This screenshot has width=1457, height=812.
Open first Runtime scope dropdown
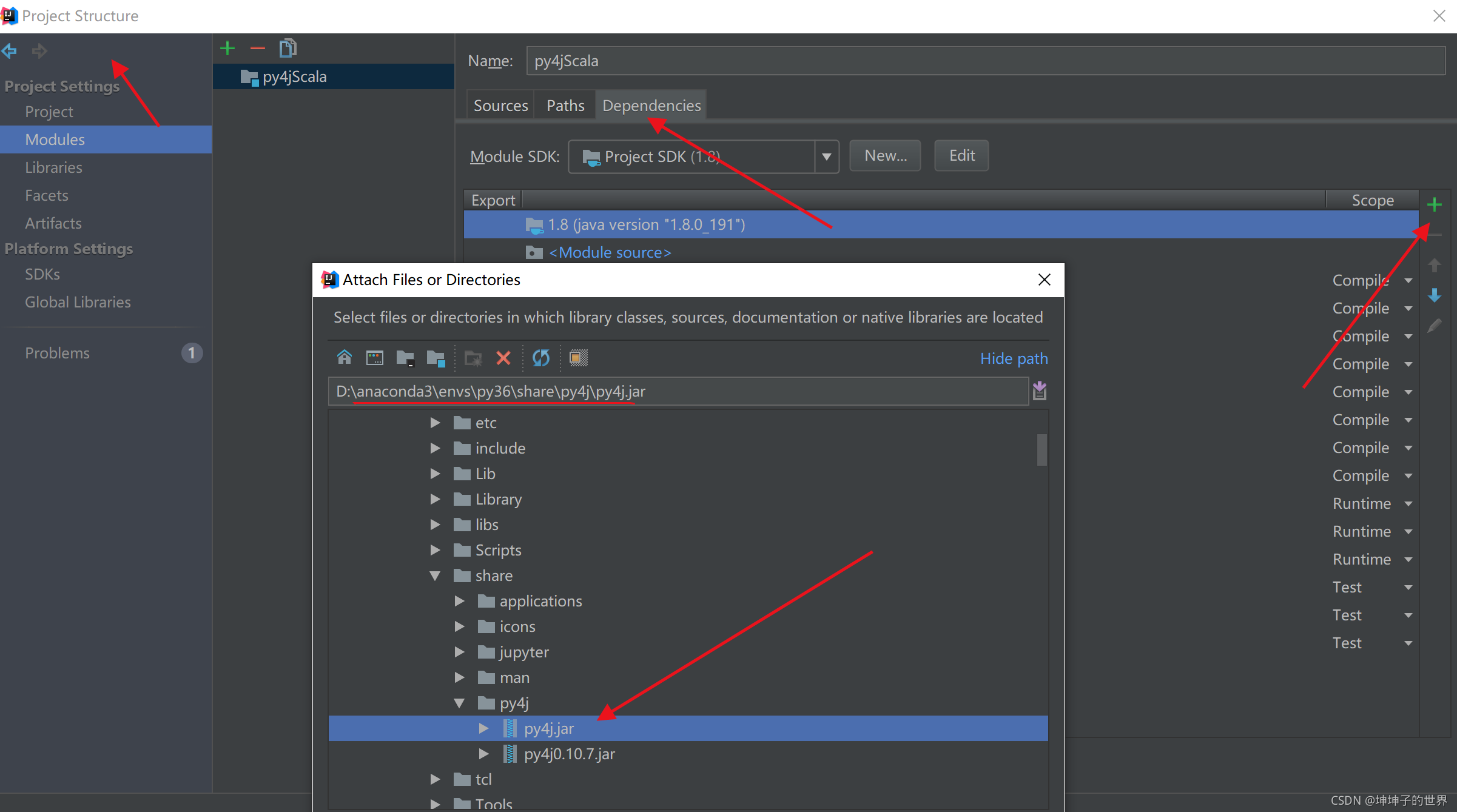point(1408,504)
